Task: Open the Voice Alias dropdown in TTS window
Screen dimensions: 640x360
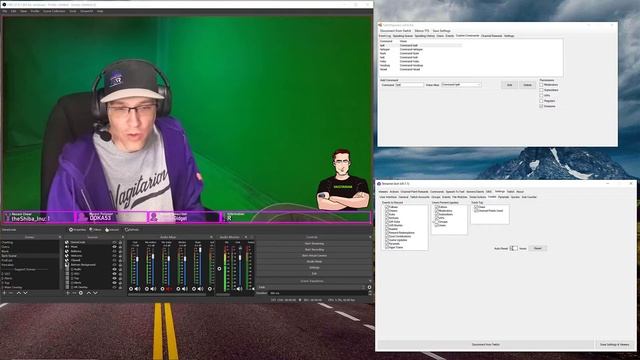Action: click(x=461, y=85)
